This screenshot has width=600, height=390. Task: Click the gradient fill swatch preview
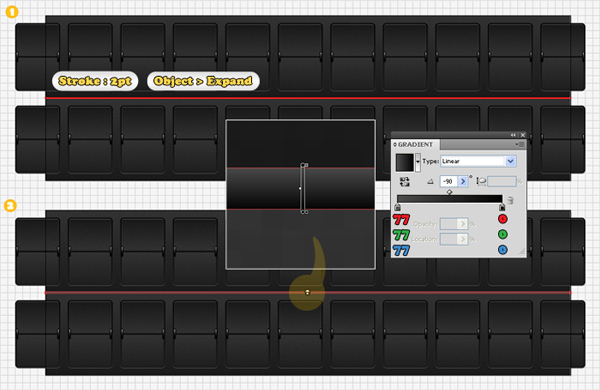[404, 162]
